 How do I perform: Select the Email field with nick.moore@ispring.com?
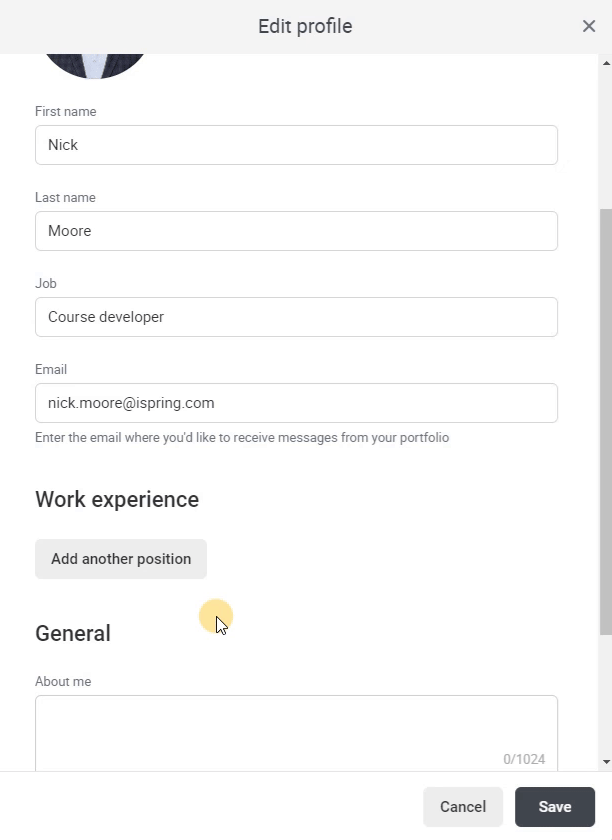coord(296,403)
